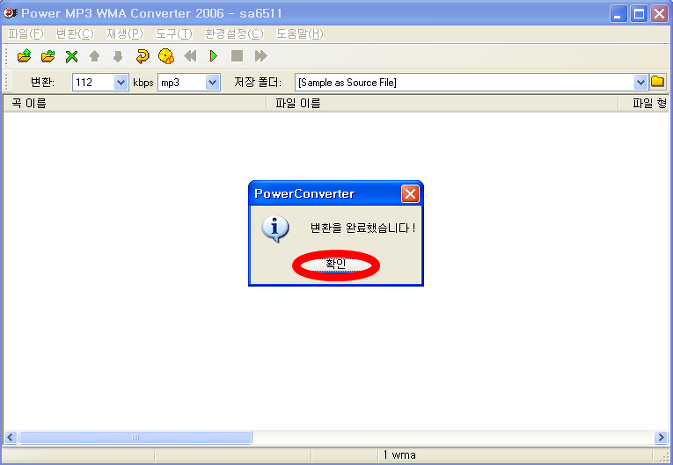Maximize the Power MP3 WMA Converter window
The height and width of the screenshot is (465, 673).
click(x=639, y=14)
